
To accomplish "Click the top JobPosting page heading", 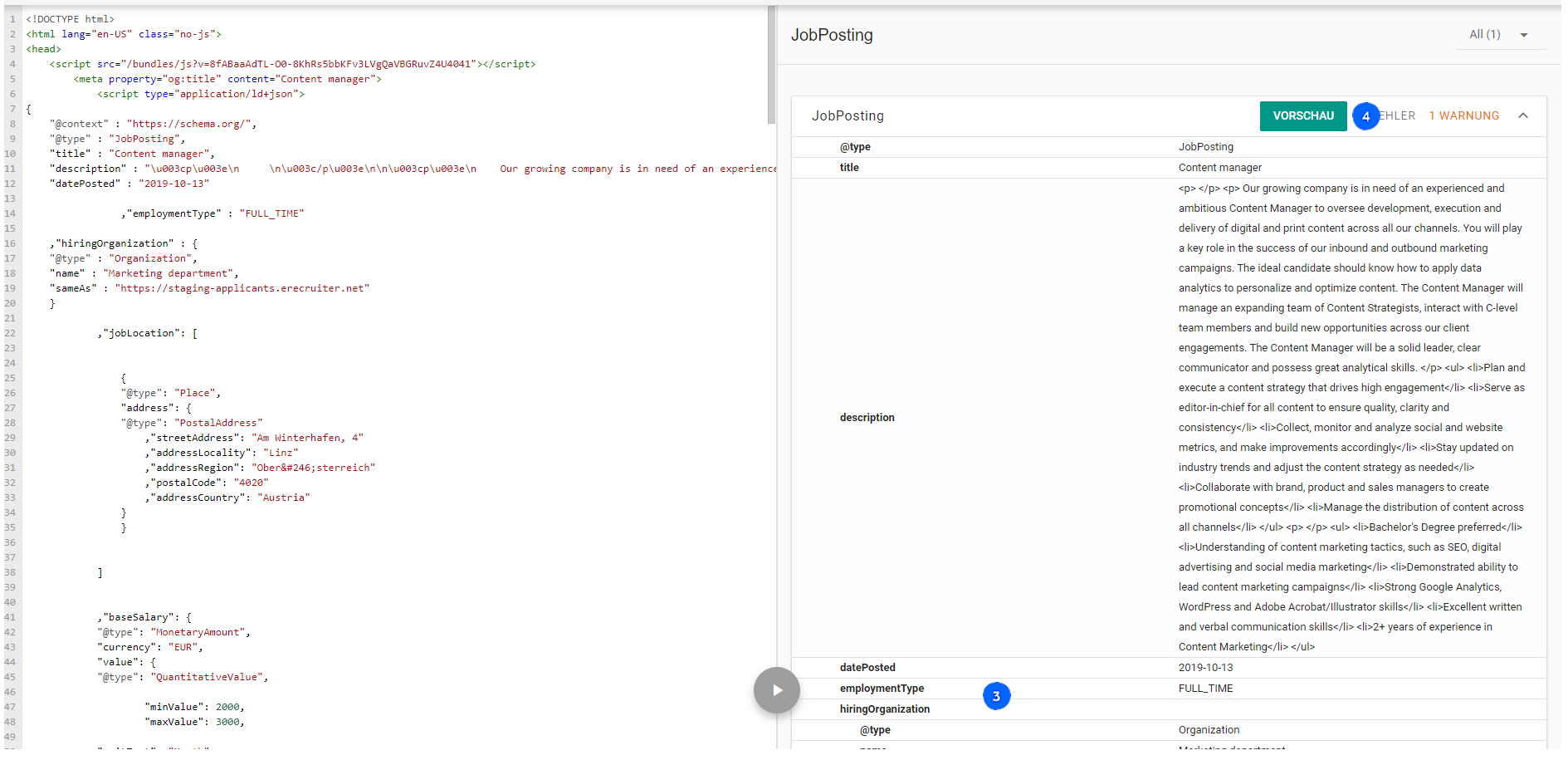I will 832,35.
